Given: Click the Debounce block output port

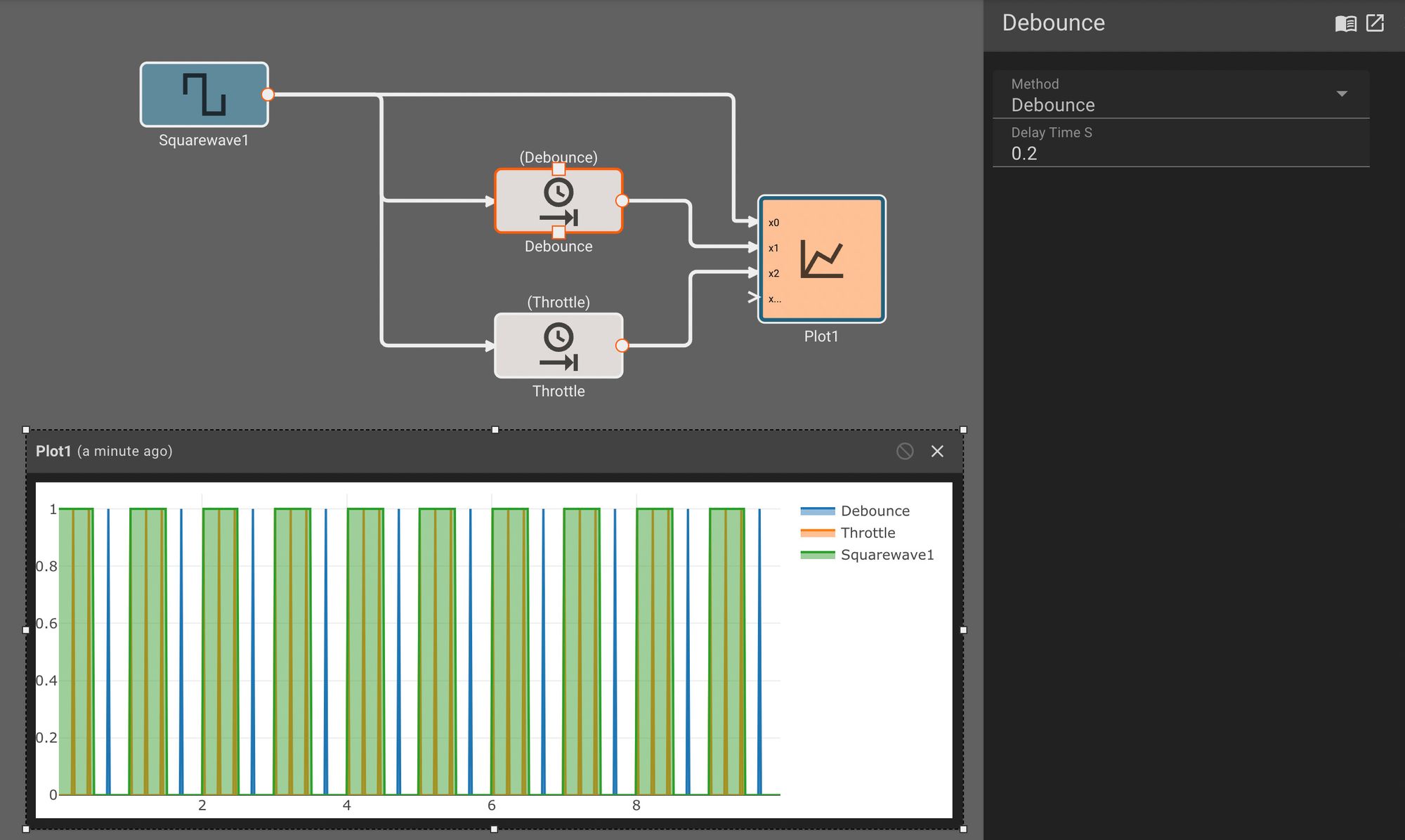Looking at the screenshot, I should pos(622,201).
